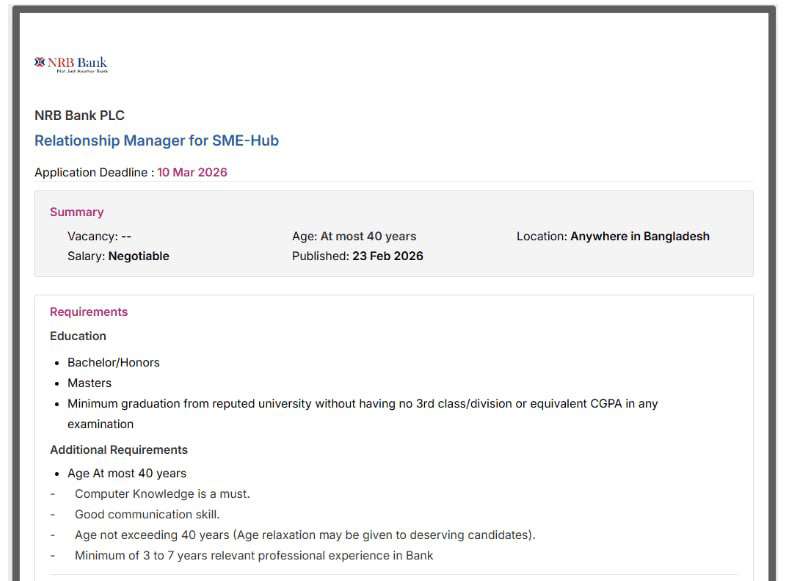Click the Computer Knowledge is a must line

click(162, 494)
